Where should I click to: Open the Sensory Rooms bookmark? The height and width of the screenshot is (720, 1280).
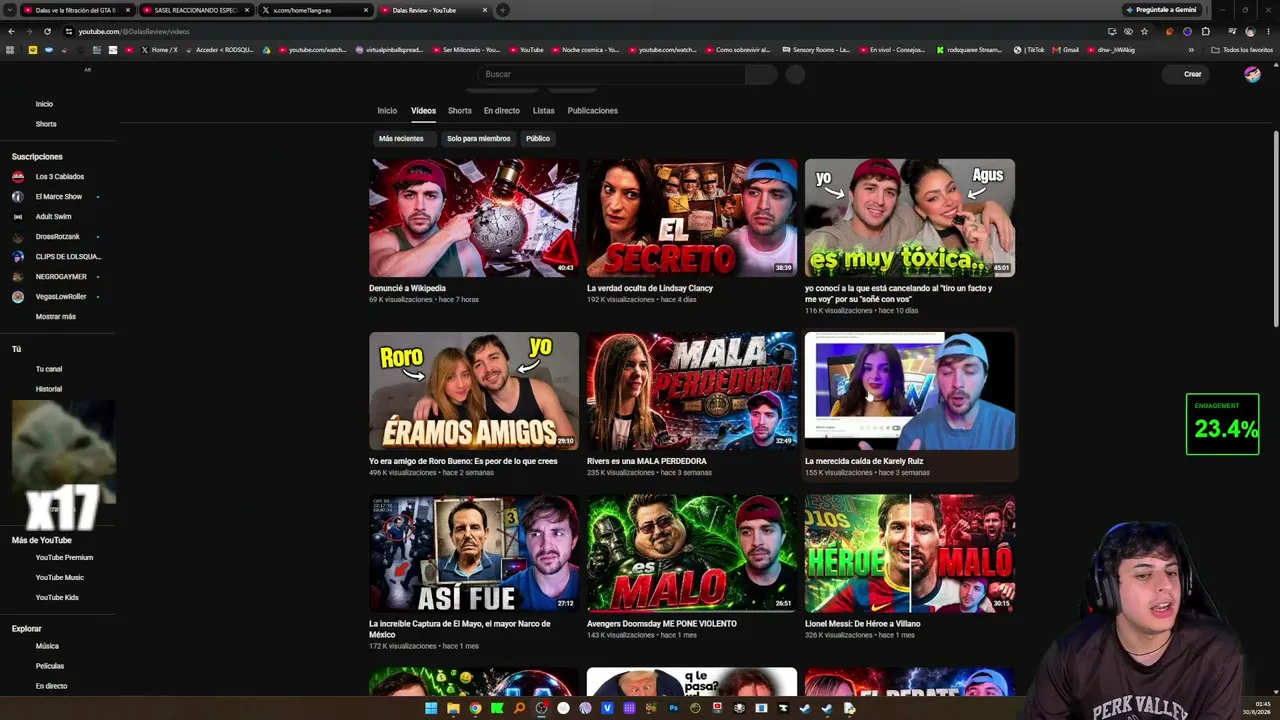(816, 50)
